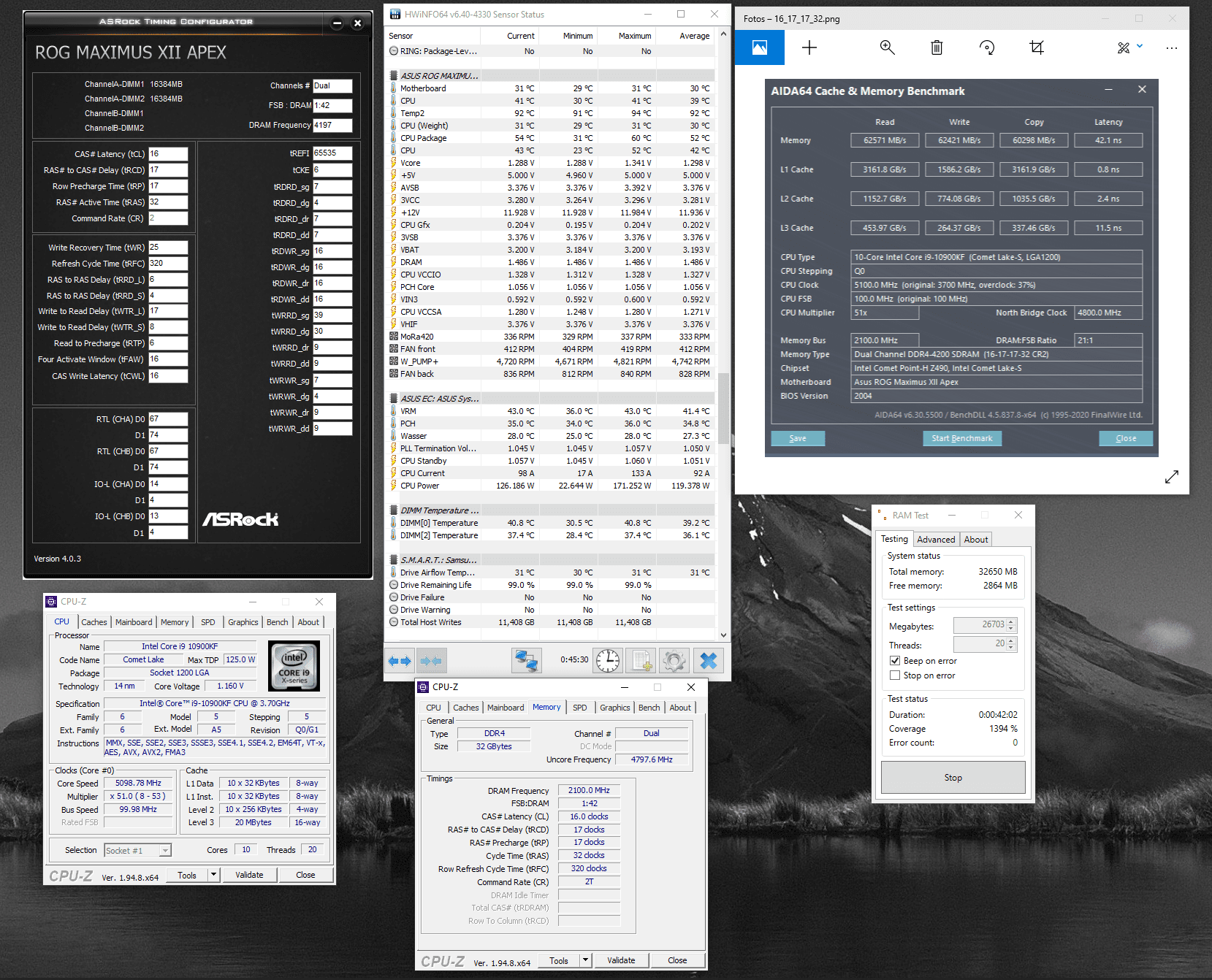The image size is (1212, 980).
Task: Click the Intel Core i9 logo in CPU-Z
Action: 294,665
